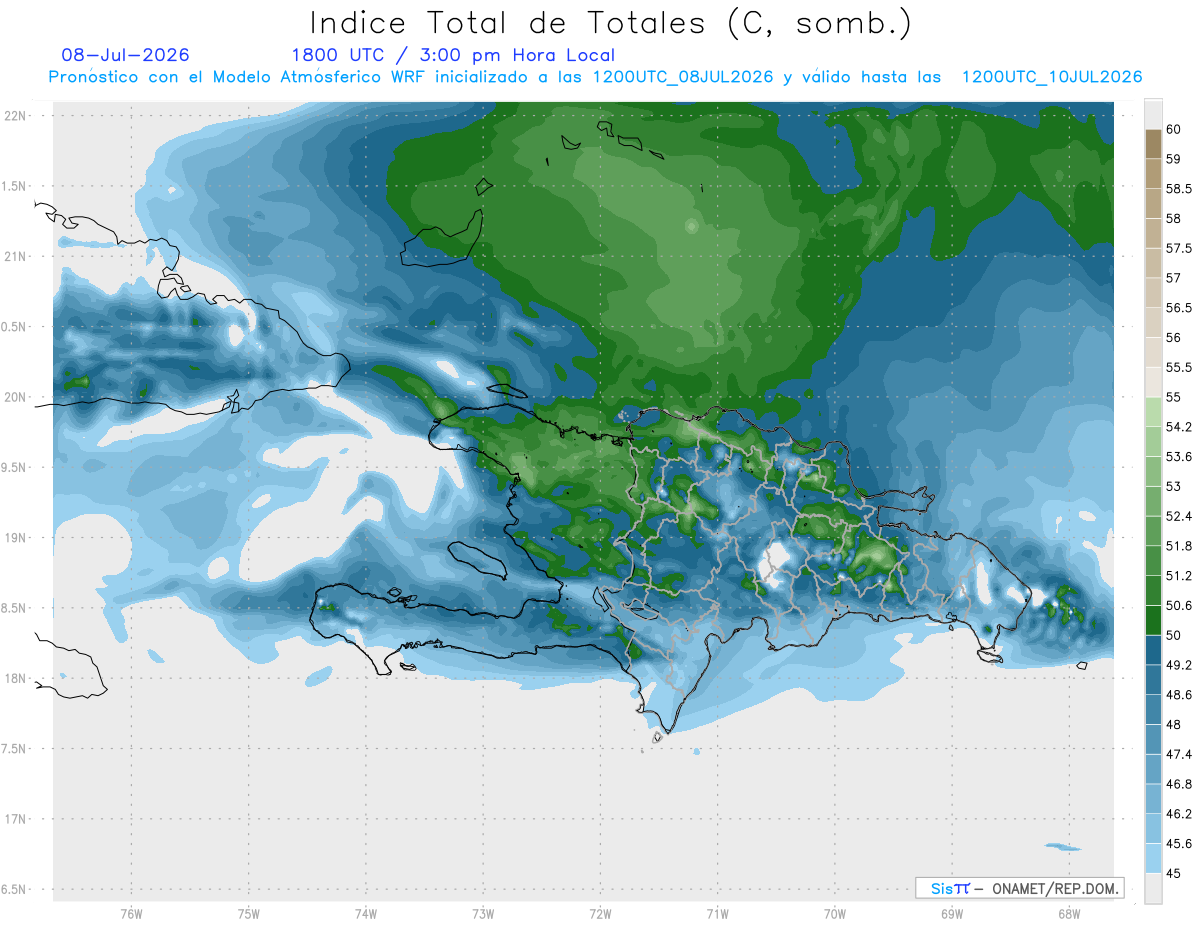Click the 21N latitude label
Viewport: 1200px width, 927px height.
tap(15, 256)
